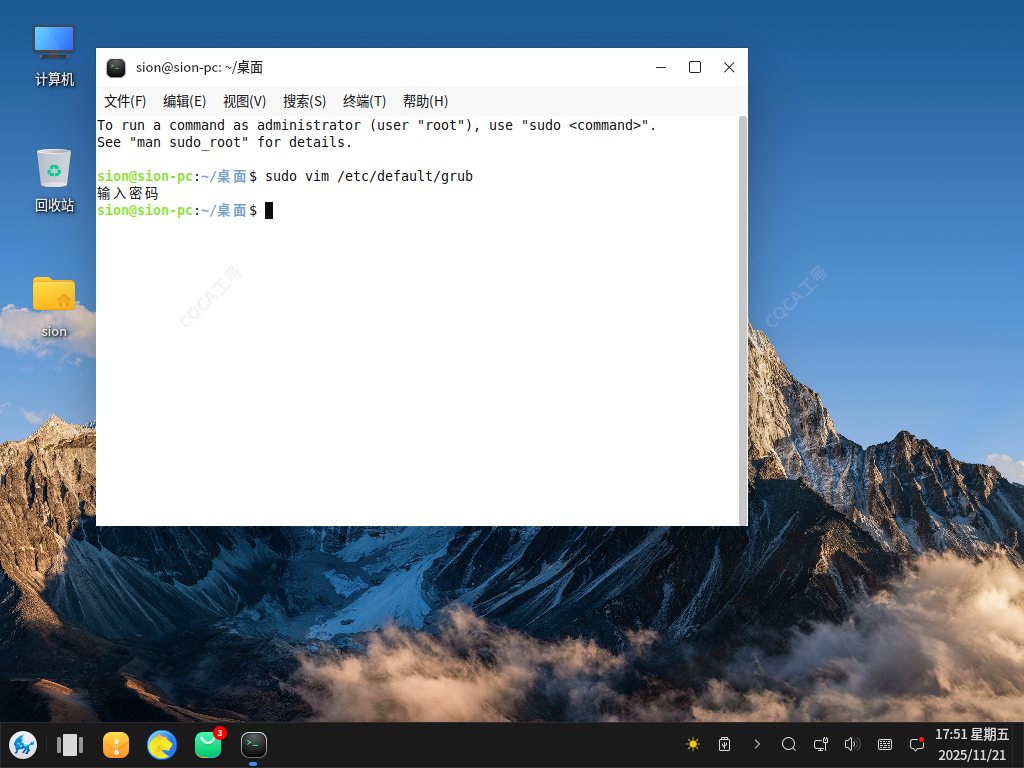Open the start menu in the taskbar
The width and height of the screenshot is (1024, 768).
(x=23, y=744)
